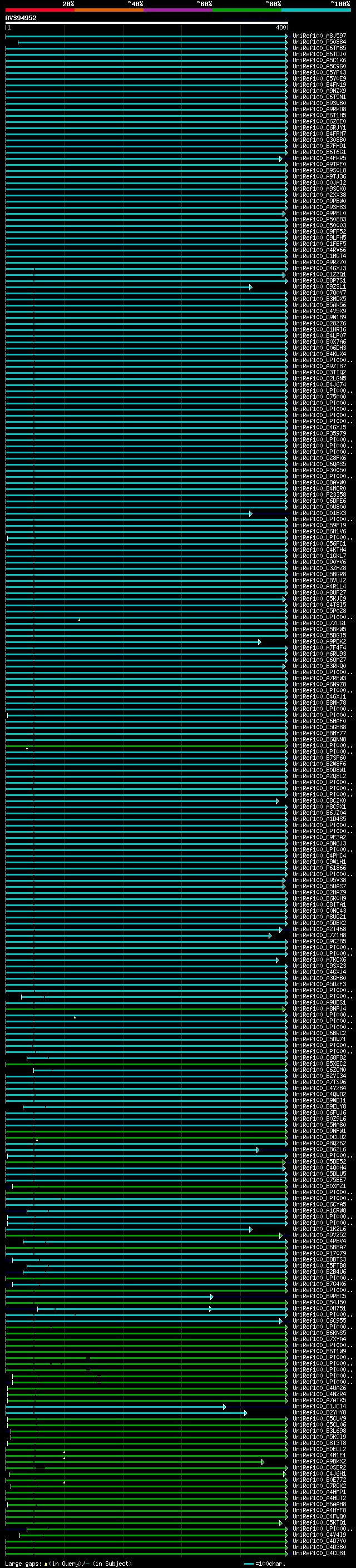Viewport: 356px width, 1568px height.
Task: Select hit label UniRef100_C1MGT4
Action: coord(319,256)
